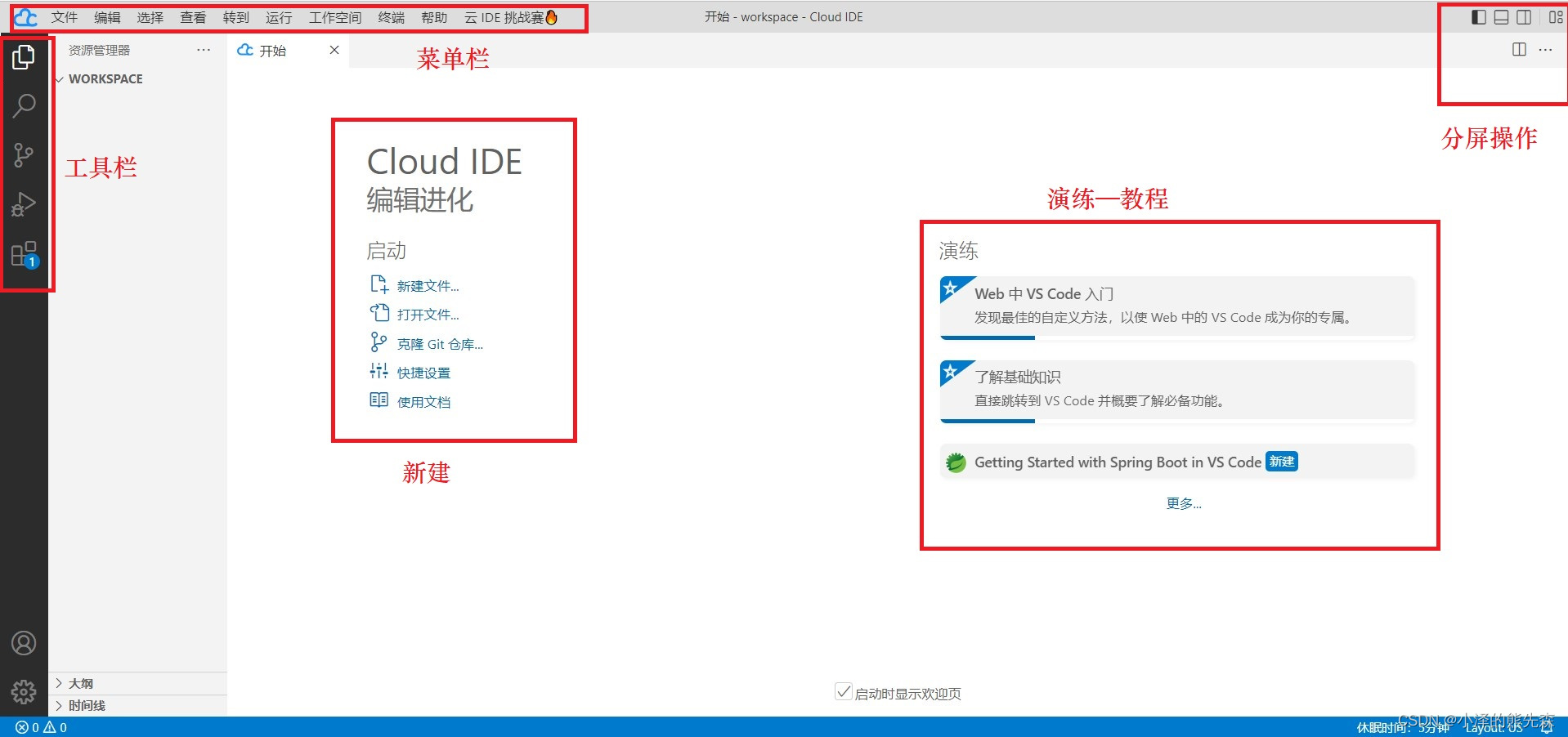
Task: Click the sliders icon beside 快捷设置
Action: coord(379,371)
